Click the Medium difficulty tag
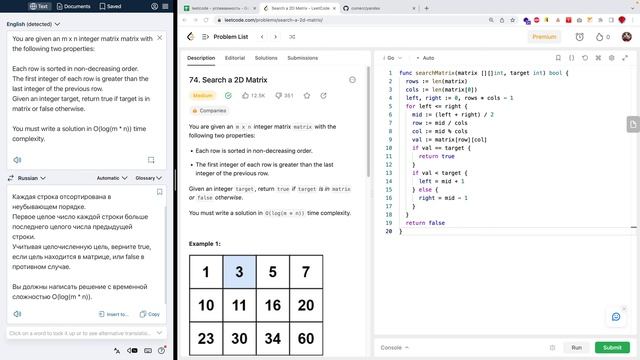The image size is (640, 360). pos(202,96)
